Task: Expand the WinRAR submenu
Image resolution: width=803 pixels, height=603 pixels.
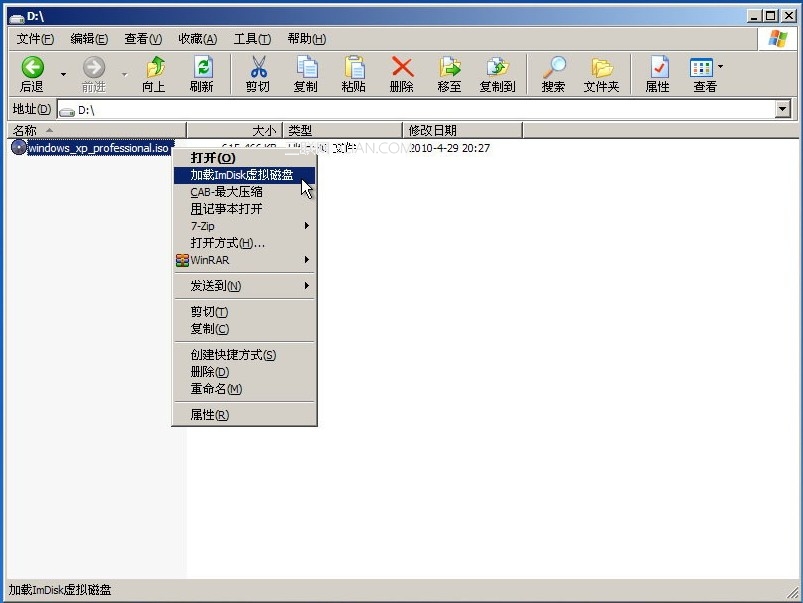Action: pos(307,260)
